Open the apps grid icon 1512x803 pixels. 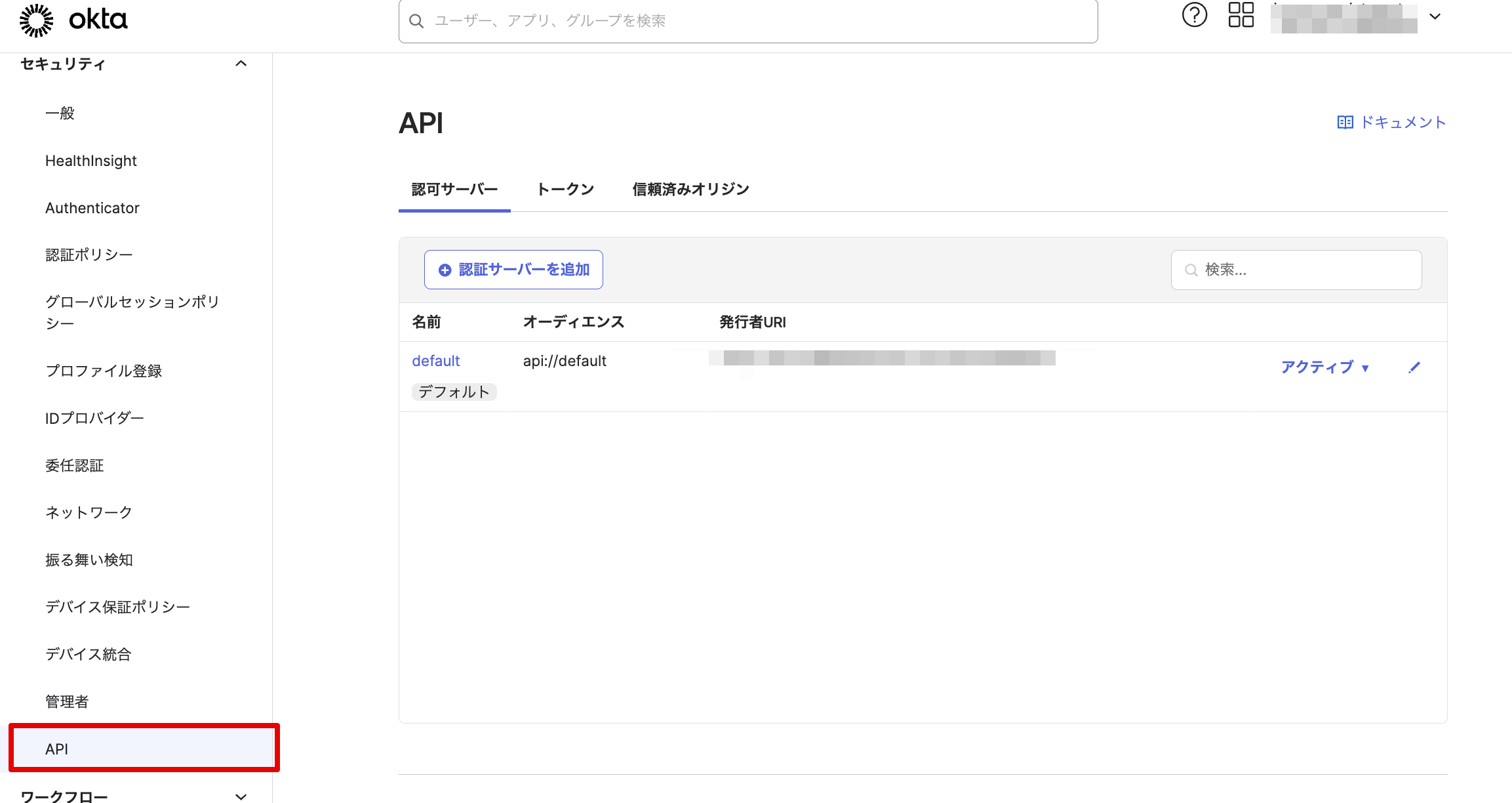(1241, 15)
